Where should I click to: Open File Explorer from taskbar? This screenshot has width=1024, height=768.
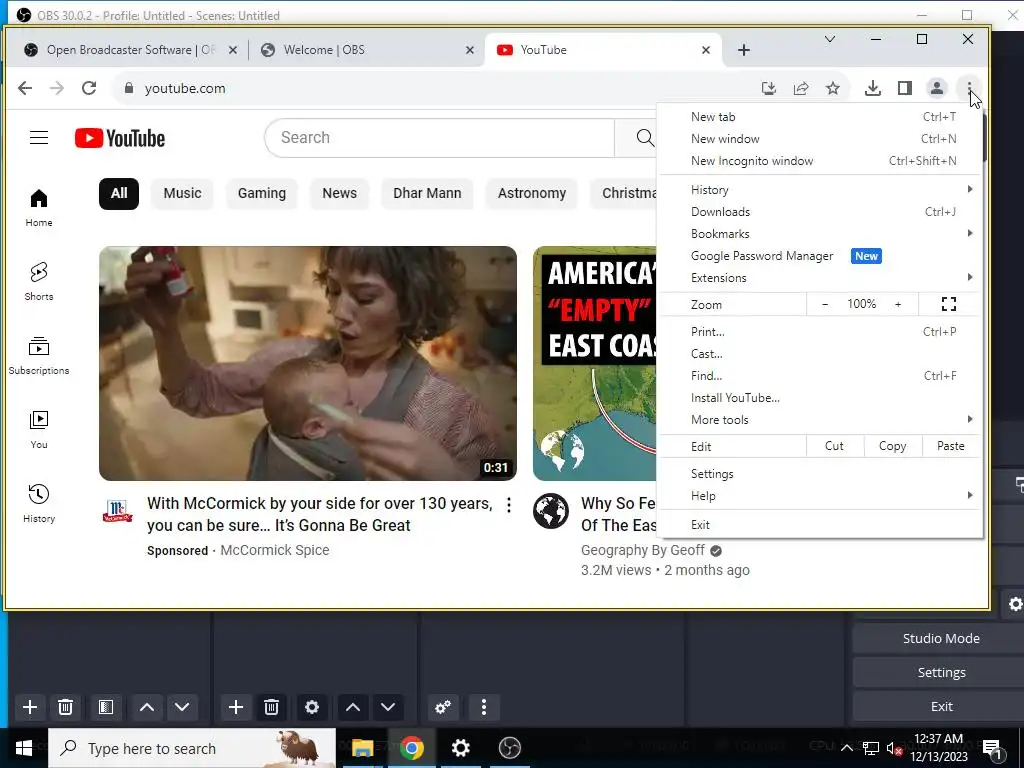pos(362,748)
